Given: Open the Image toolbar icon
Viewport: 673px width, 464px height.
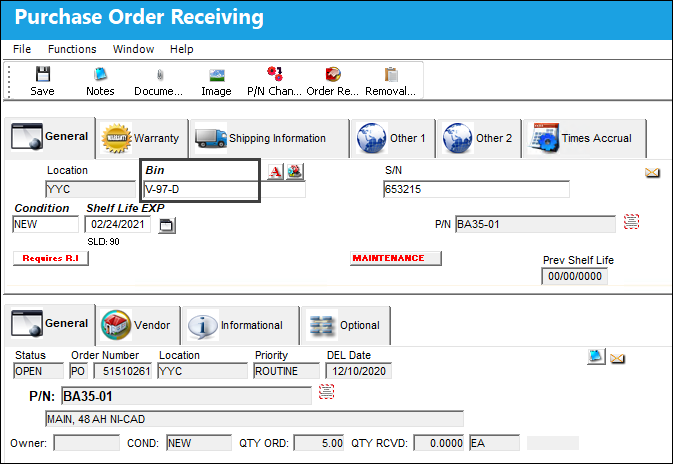Looking at the screenshot, I should (x=216, y=81).
